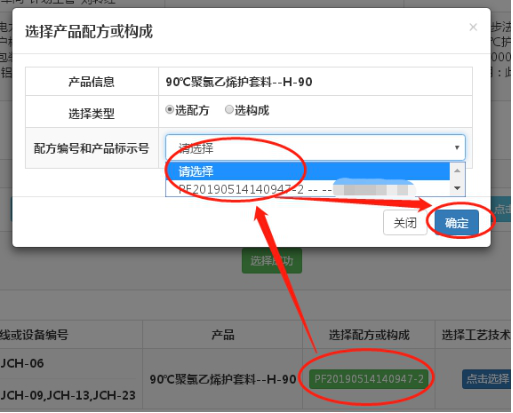This screenshot has width=513, height=413.
Task: Confirm with the blue 确定 button
Action: (x=457, y=223)
